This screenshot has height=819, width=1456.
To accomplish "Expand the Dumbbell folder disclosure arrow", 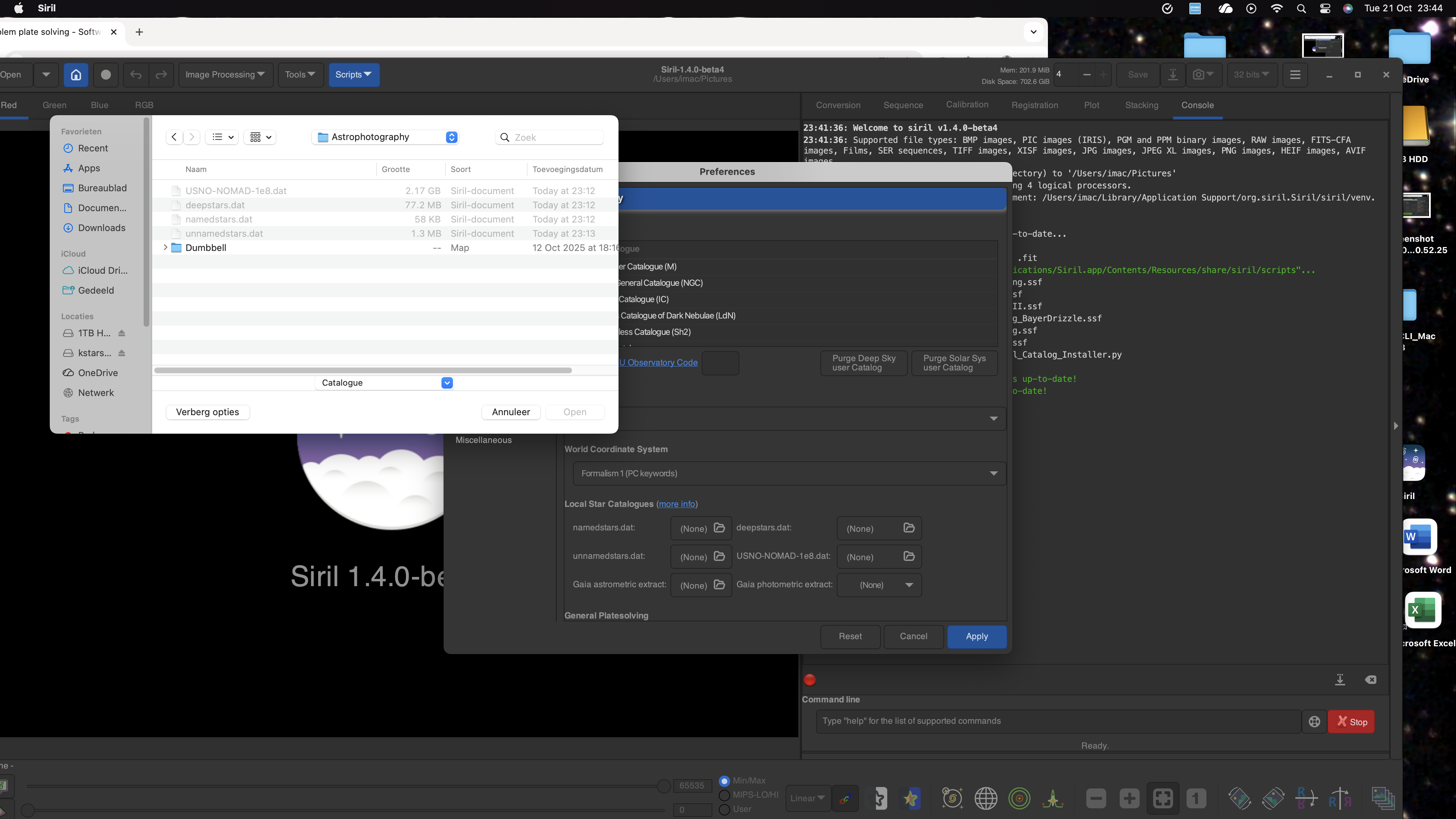I will (x=165, y=247).
